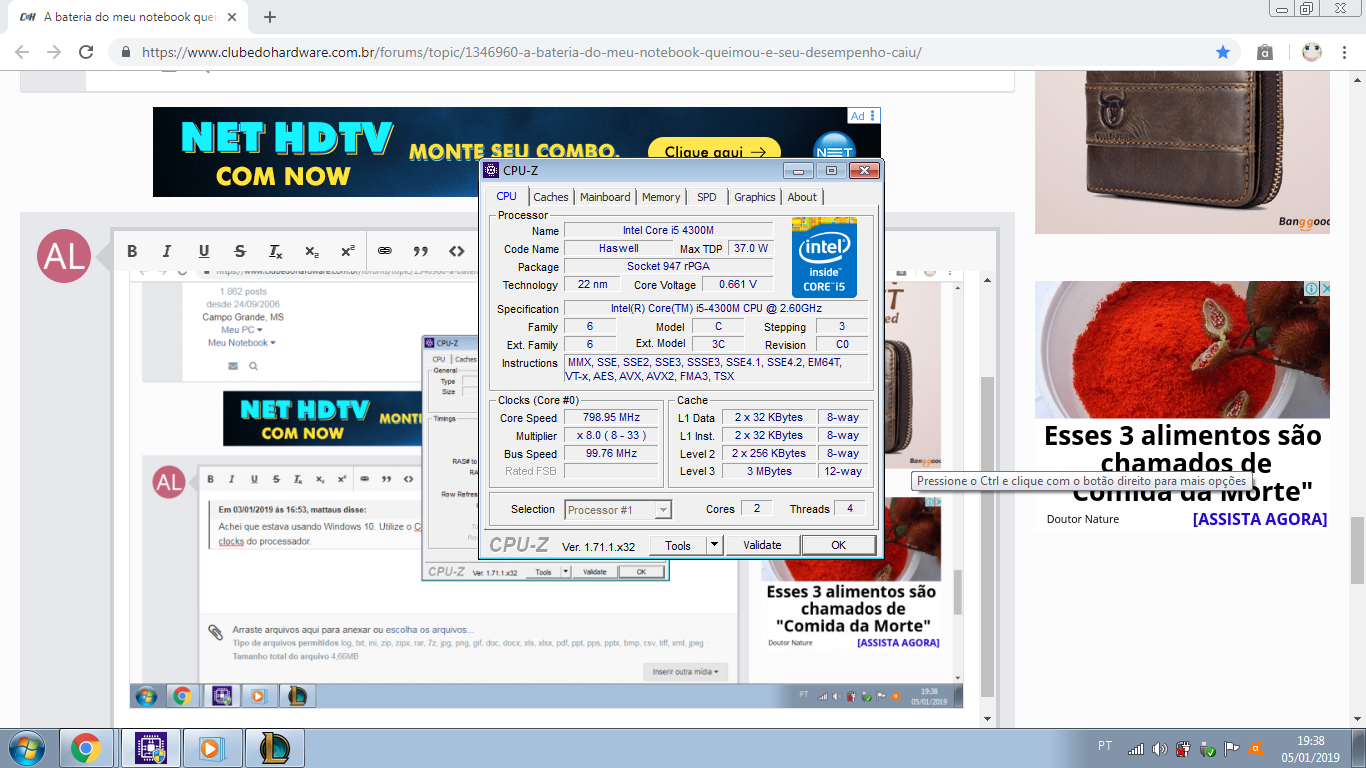Click the CPU-Z icon in the taskbar

pyautogui.click(x=150, y=748)
